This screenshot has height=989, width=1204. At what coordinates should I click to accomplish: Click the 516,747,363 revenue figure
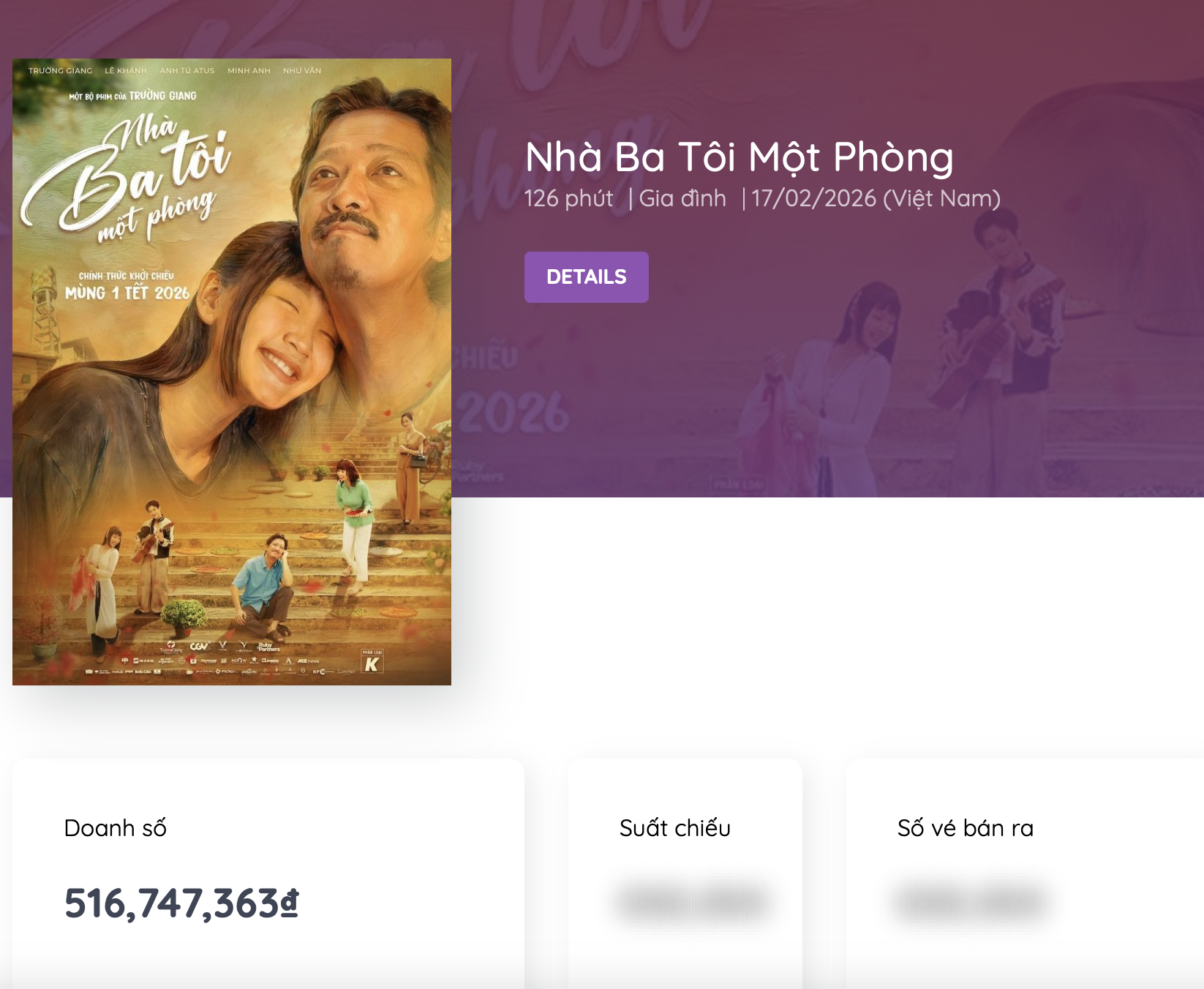pos(172,903)
